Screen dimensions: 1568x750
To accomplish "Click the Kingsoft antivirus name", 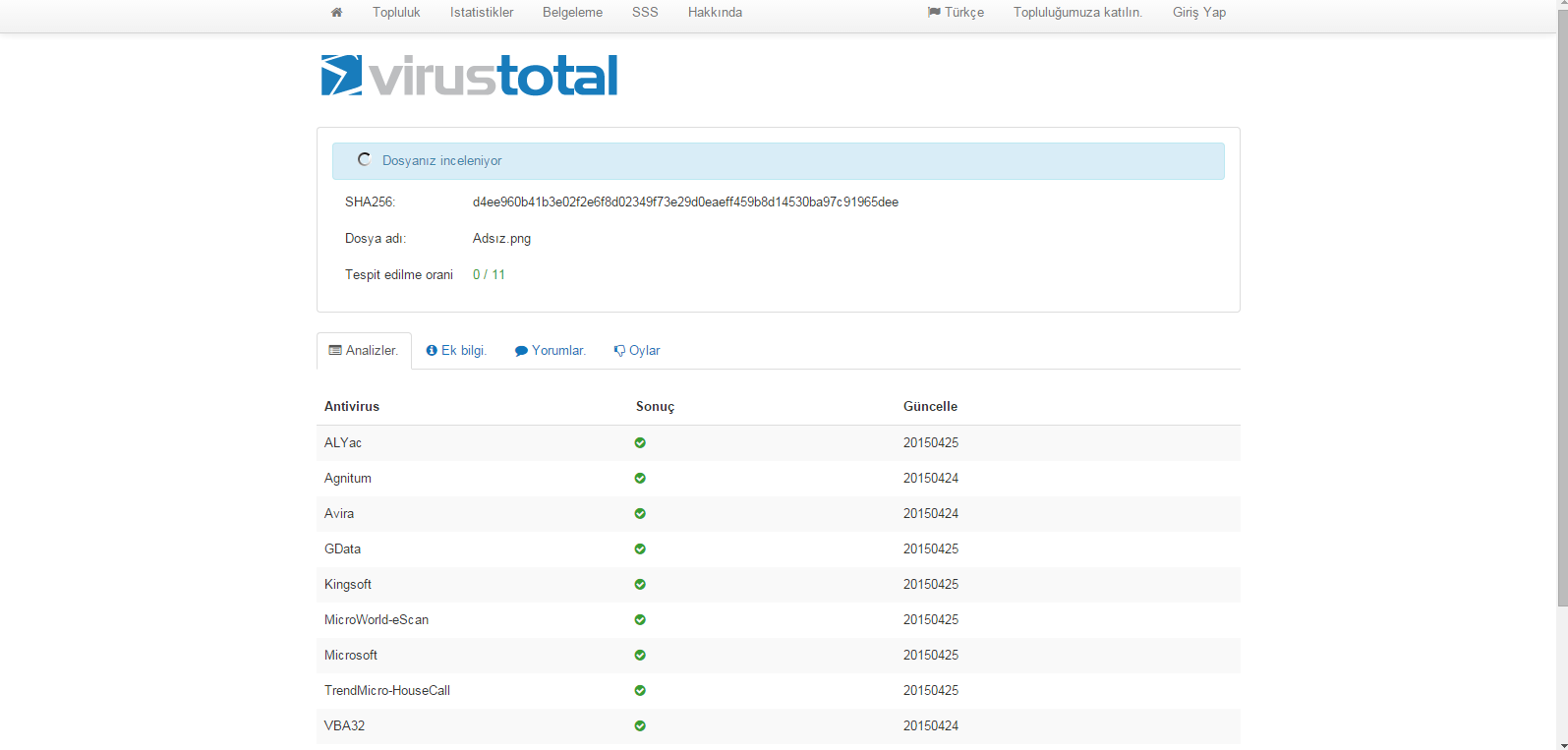I will coord(348,585).
